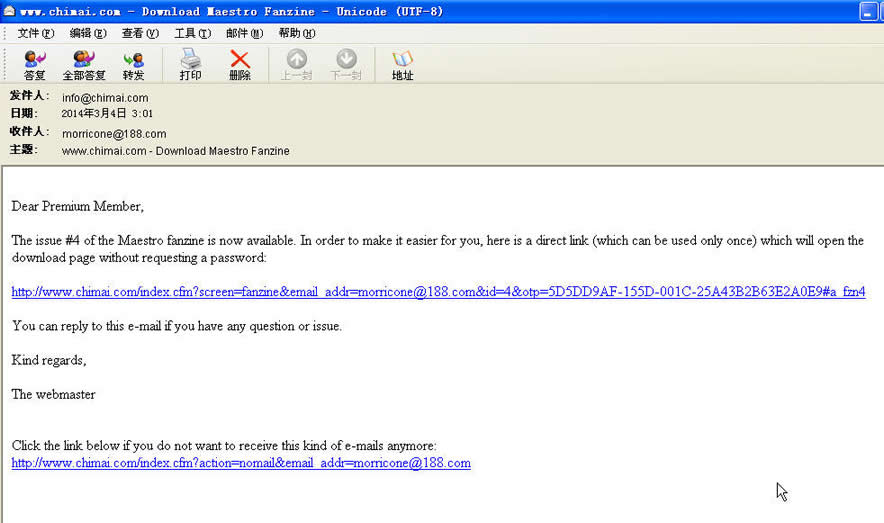This screenshot has height=523, width=884.
Task: Click the nomail unsubscribe link
Action: tap(241, 463)
